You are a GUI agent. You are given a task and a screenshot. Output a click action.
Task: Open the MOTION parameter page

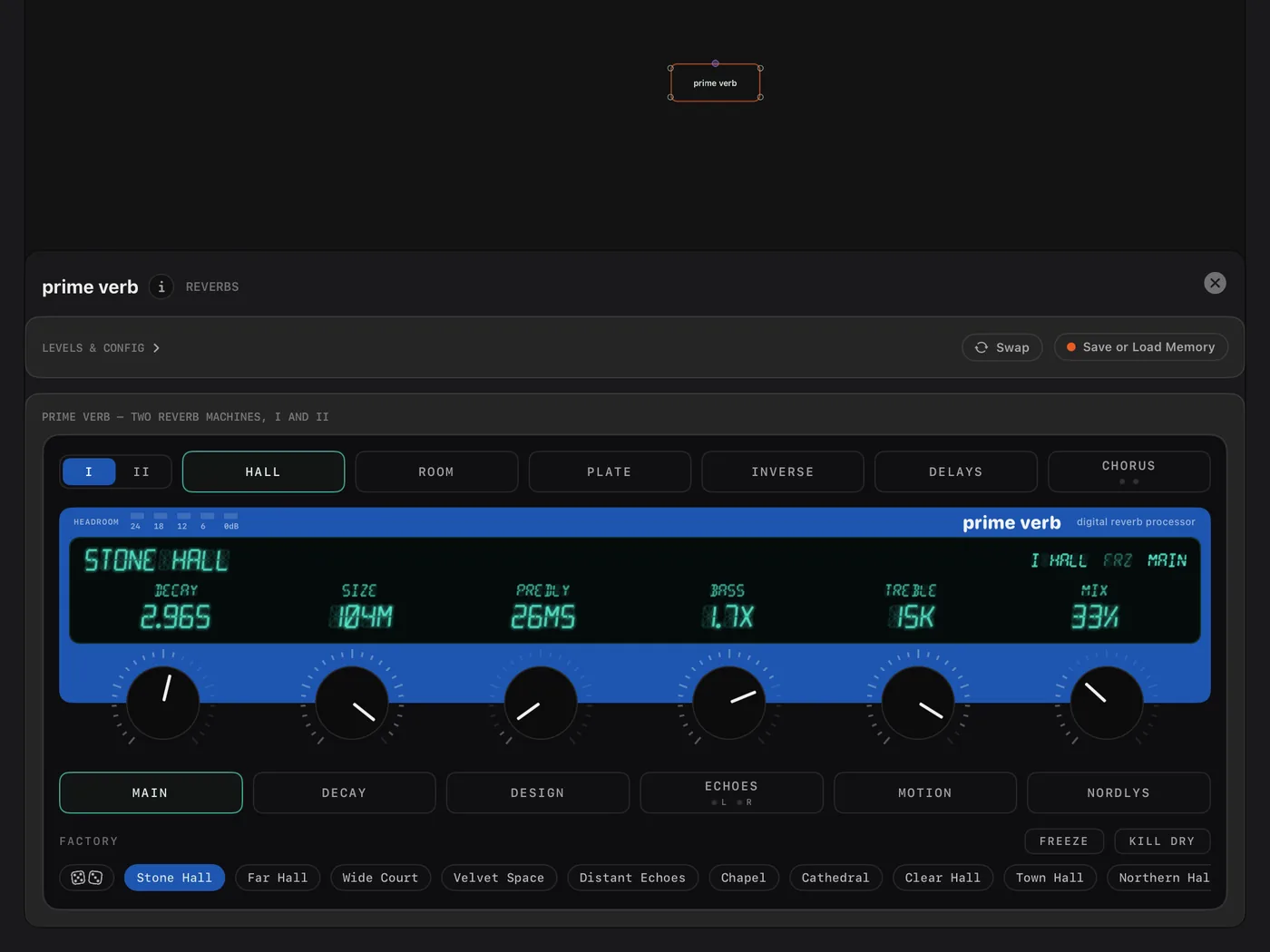[925, 792]
